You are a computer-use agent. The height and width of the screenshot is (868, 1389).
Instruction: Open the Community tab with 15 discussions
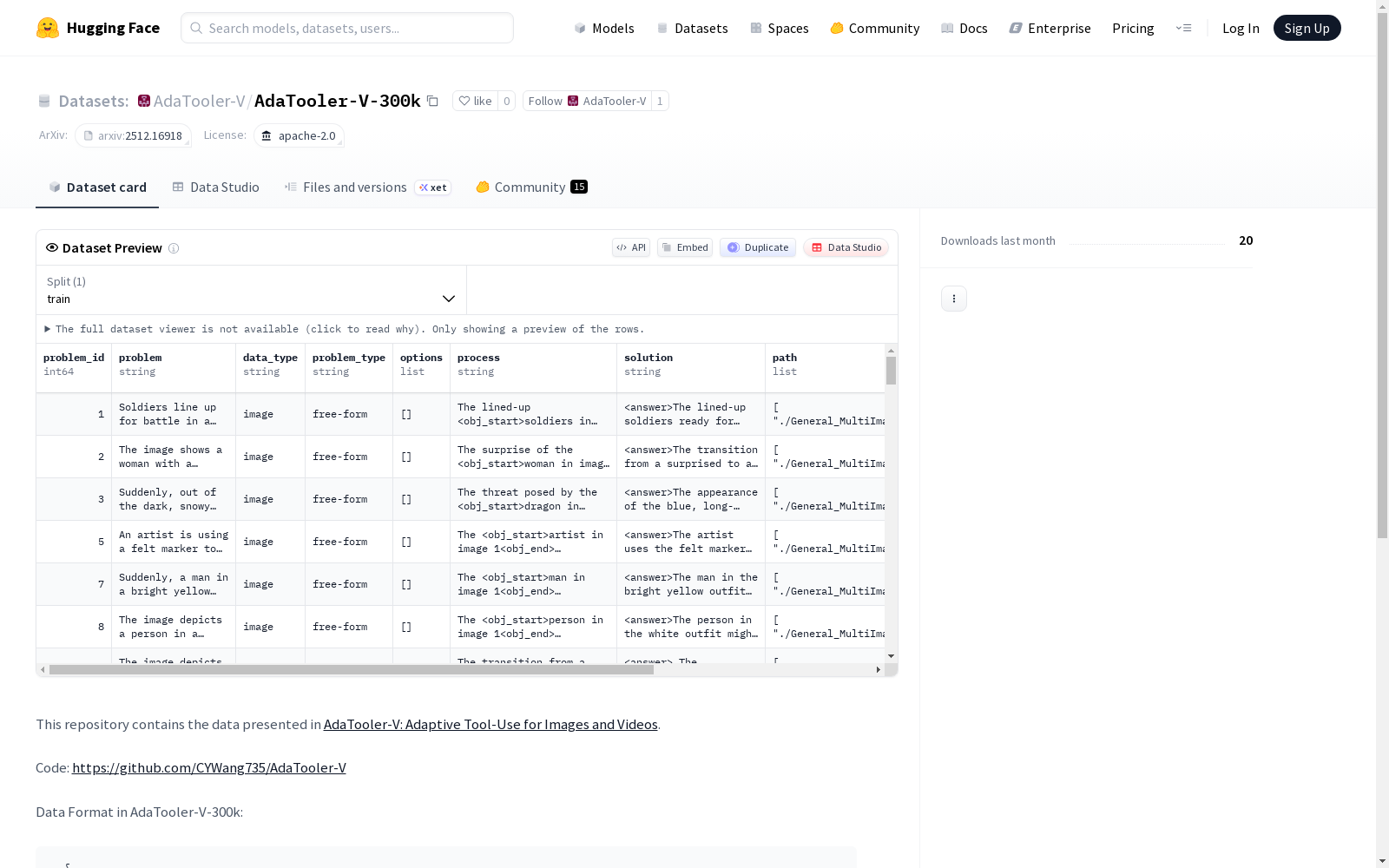(x=532, y=187)
